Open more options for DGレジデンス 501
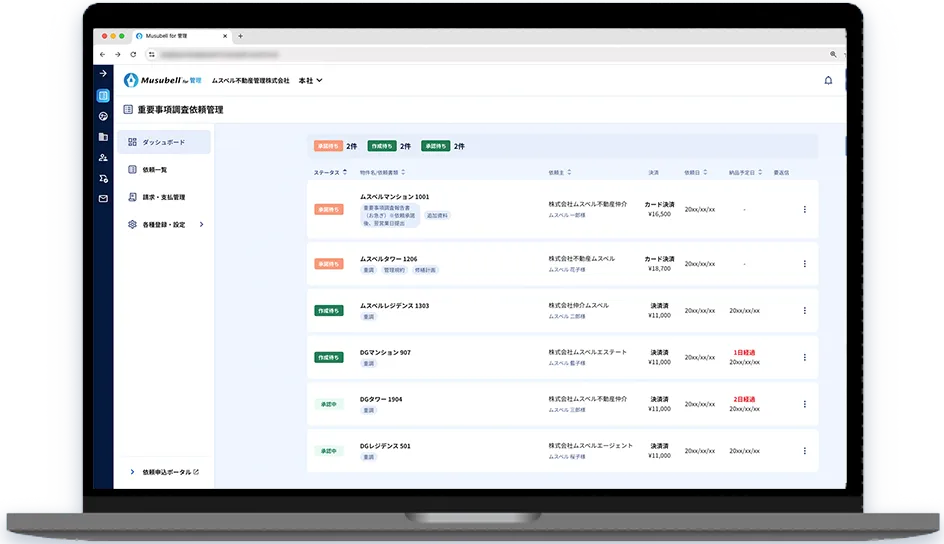 tap(804, 451)
